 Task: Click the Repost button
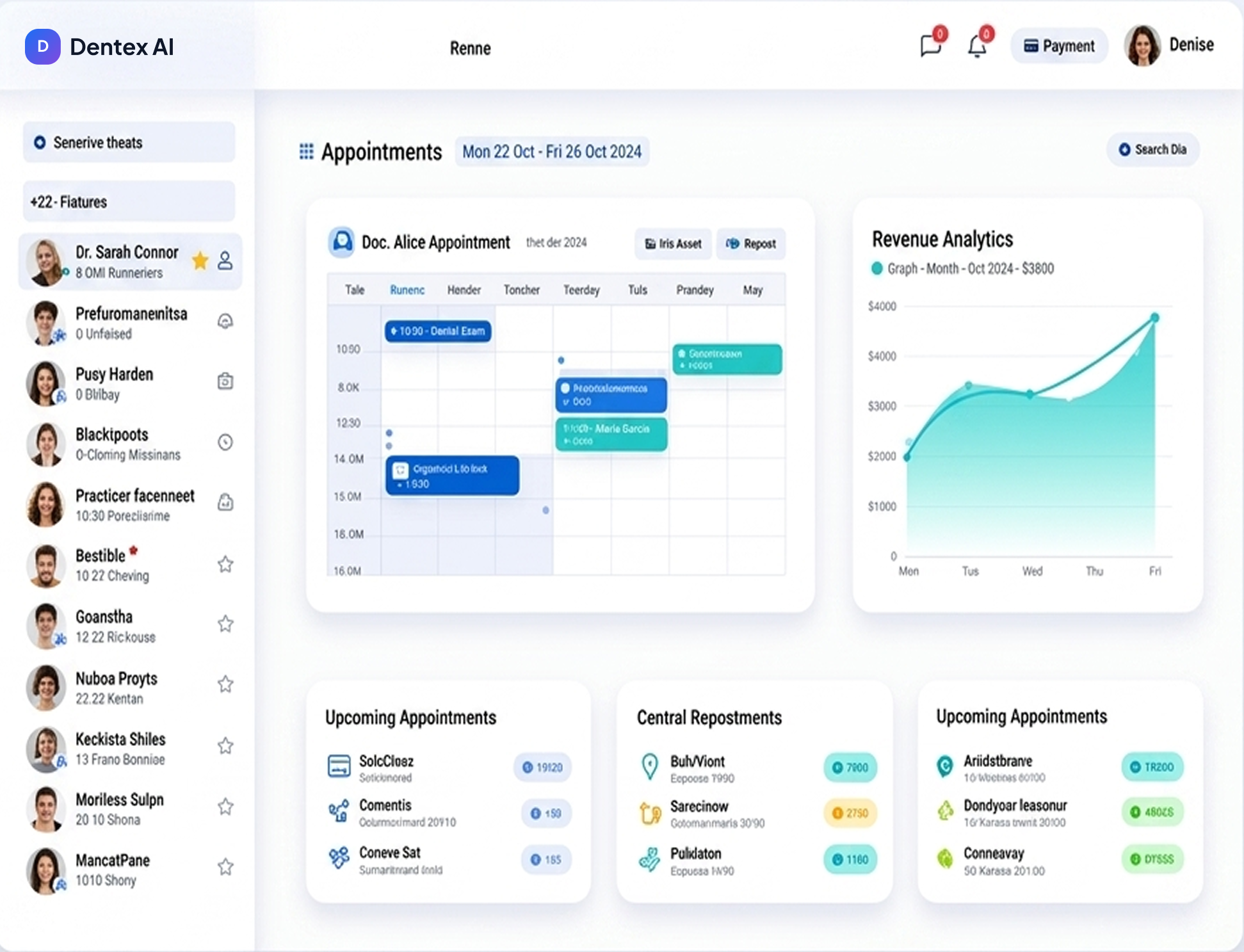(x=751, y=243)
